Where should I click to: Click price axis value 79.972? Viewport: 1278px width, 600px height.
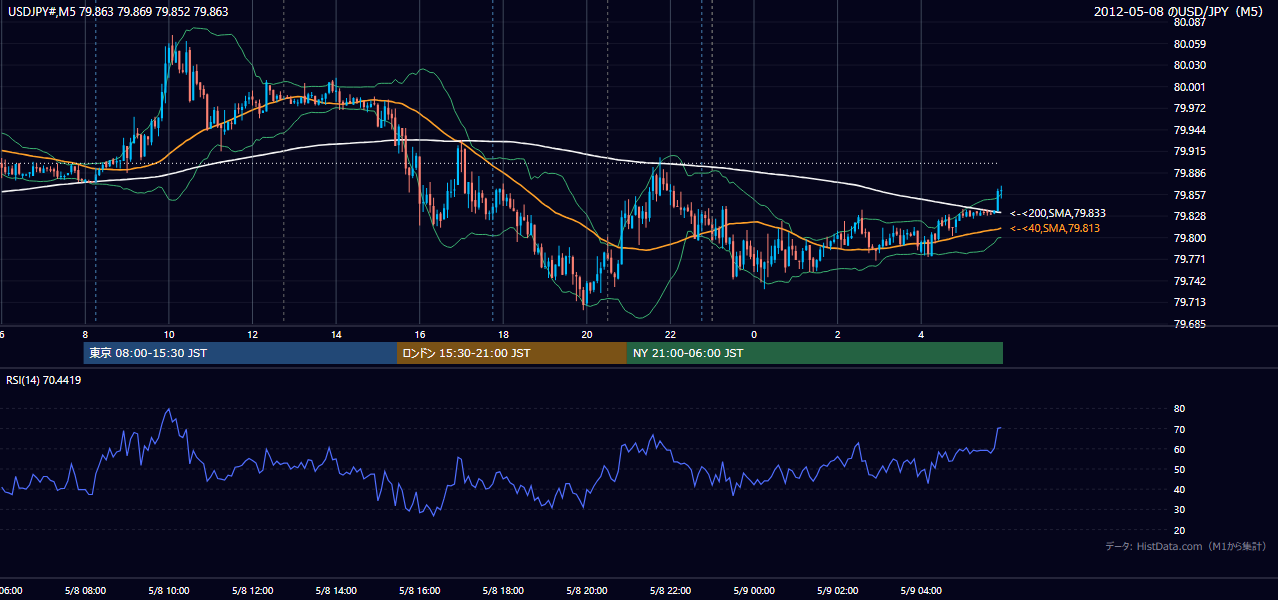tap(1190, 108)
